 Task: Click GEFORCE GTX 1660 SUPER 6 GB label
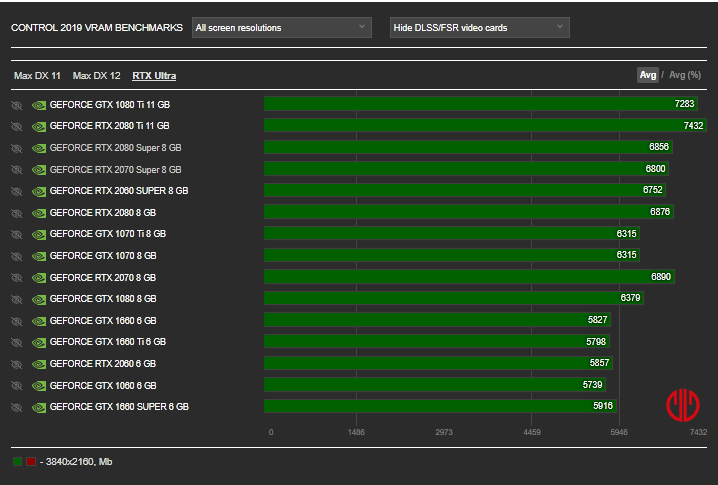pos(119,407)
